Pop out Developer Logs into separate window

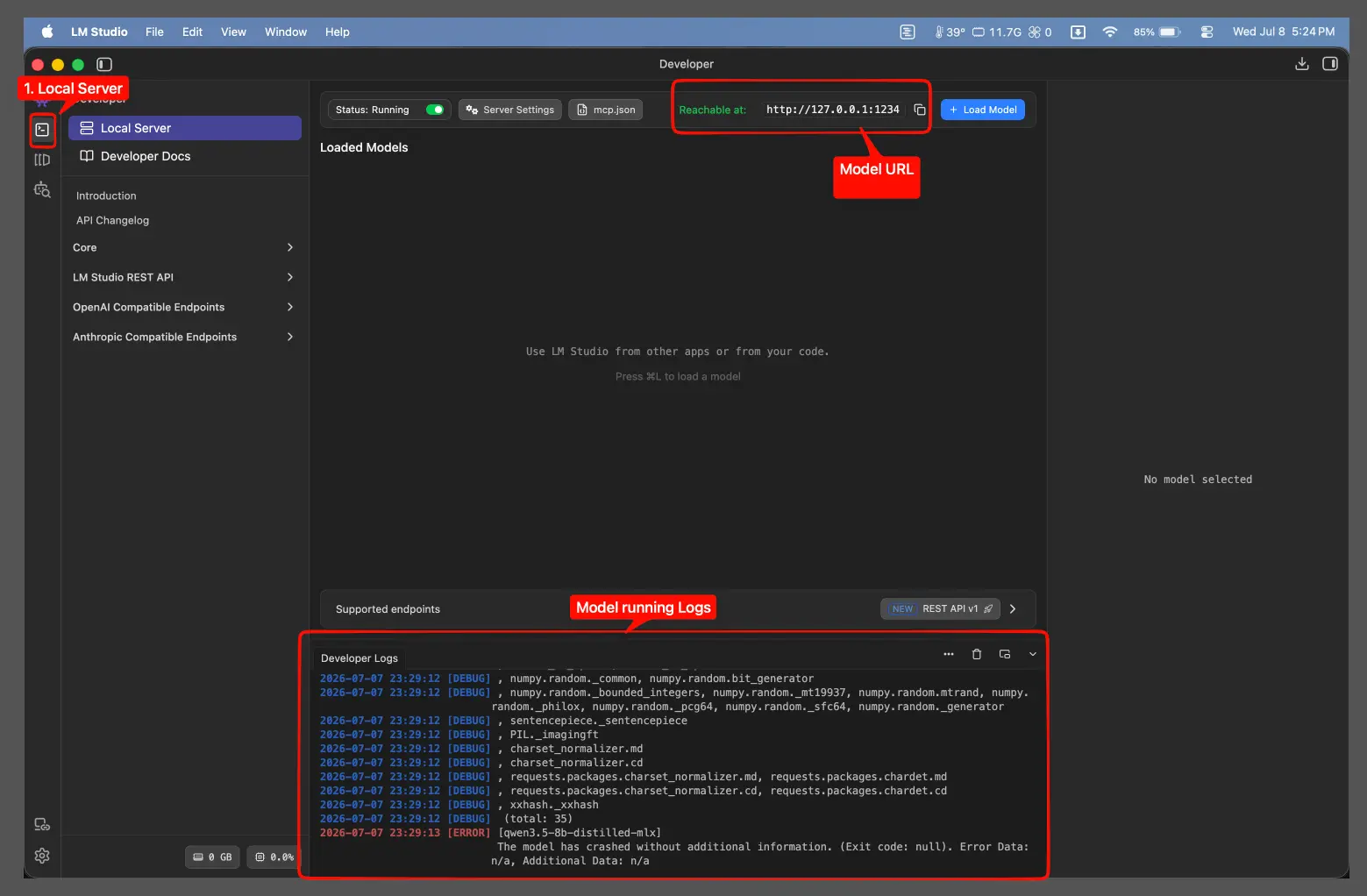1005,654
